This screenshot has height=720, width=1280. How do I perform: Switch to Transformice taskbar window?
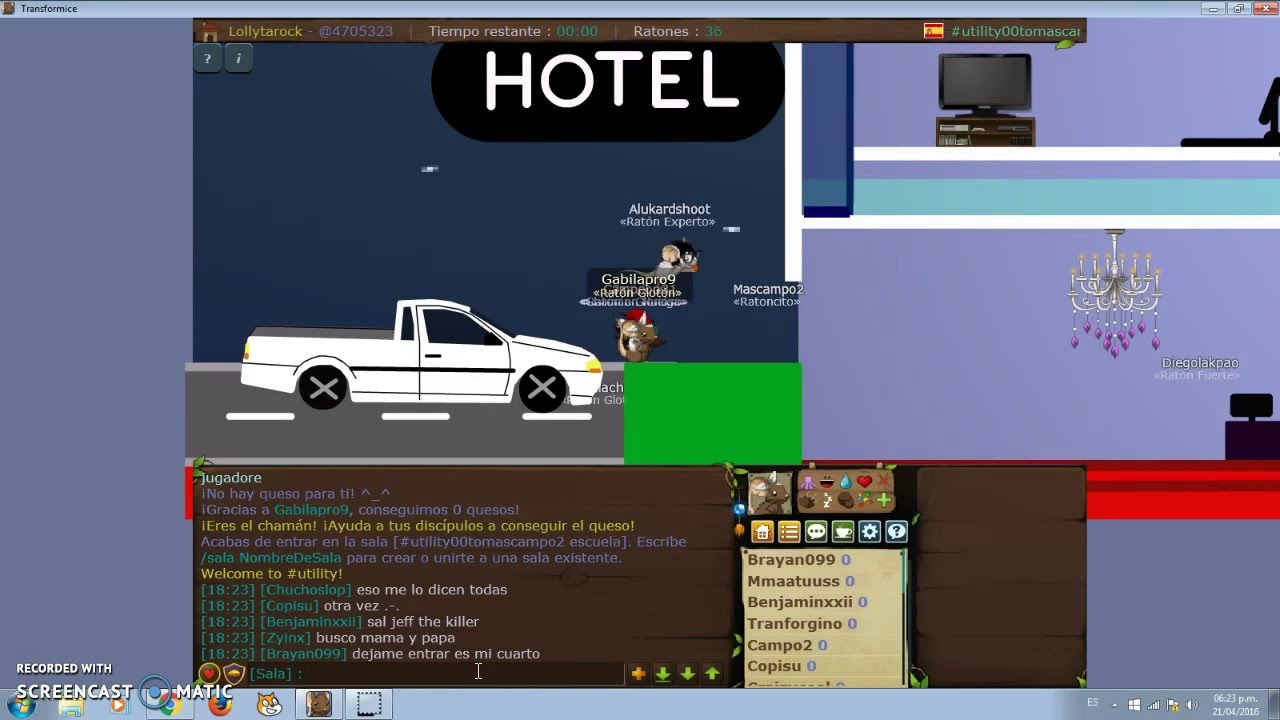tap(319, 704)
